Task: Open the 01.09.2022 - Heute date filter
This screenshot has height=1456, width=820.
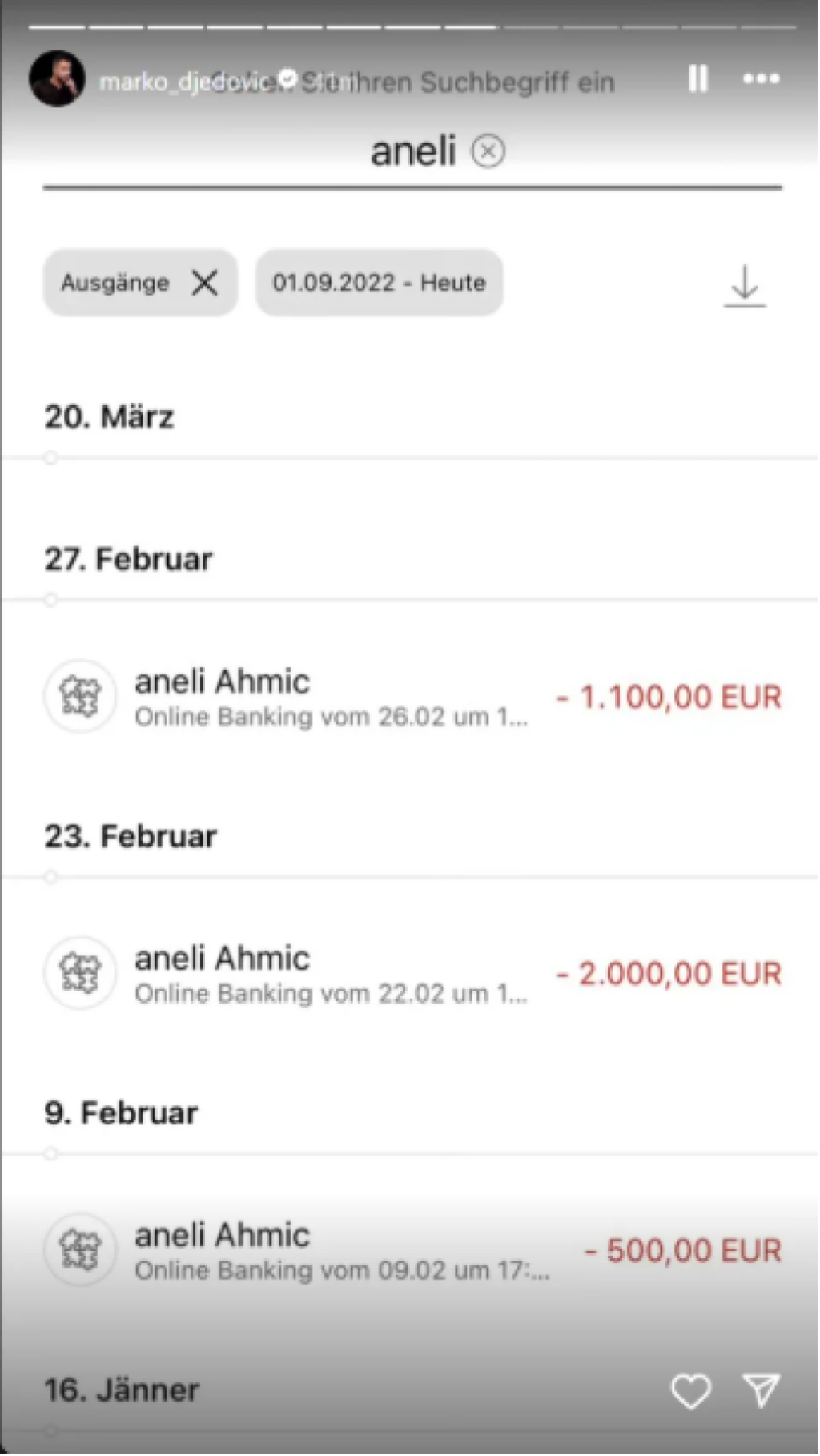Action: tap(379, 283)
